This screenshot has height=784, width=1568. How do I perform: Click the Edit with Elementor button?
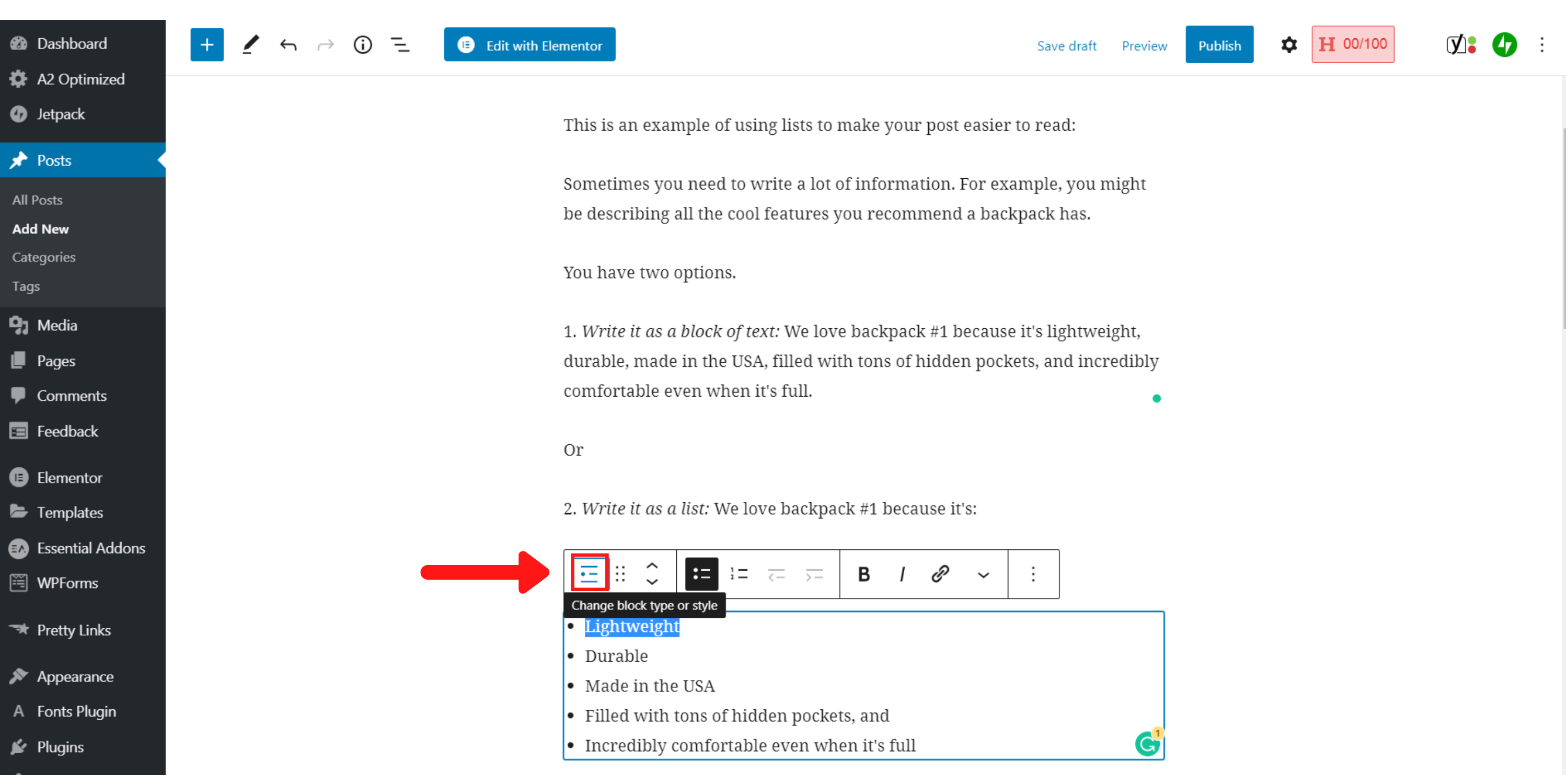click(x=529, y=45)
